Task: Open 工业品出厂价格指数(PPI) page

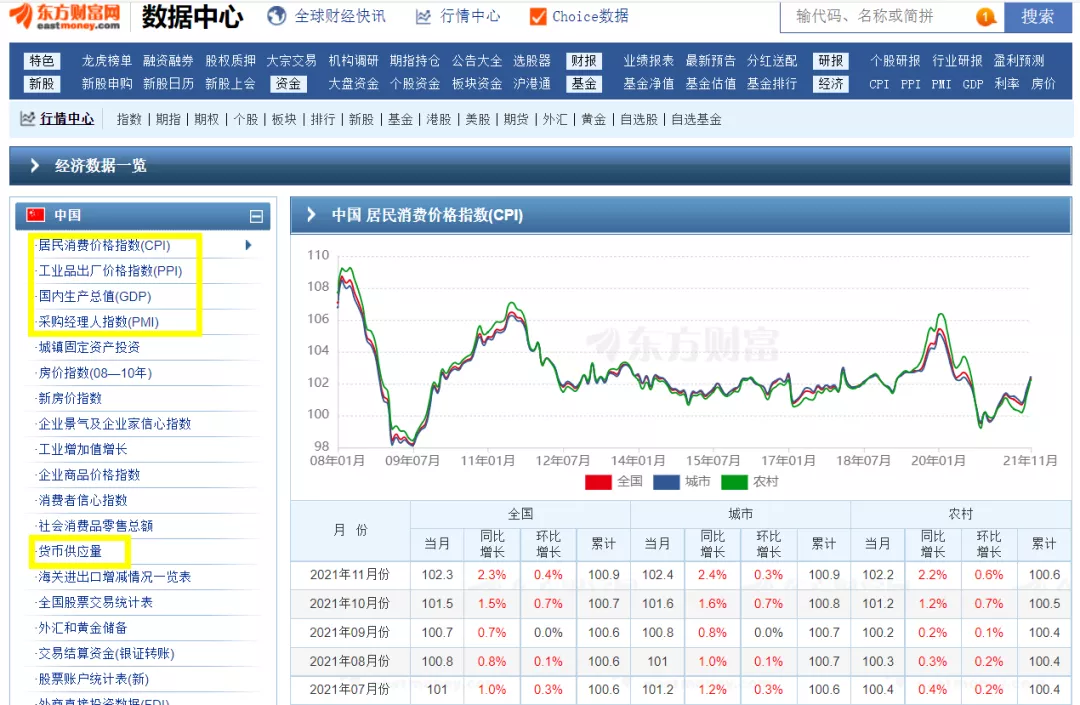Action: pos(110,270)
